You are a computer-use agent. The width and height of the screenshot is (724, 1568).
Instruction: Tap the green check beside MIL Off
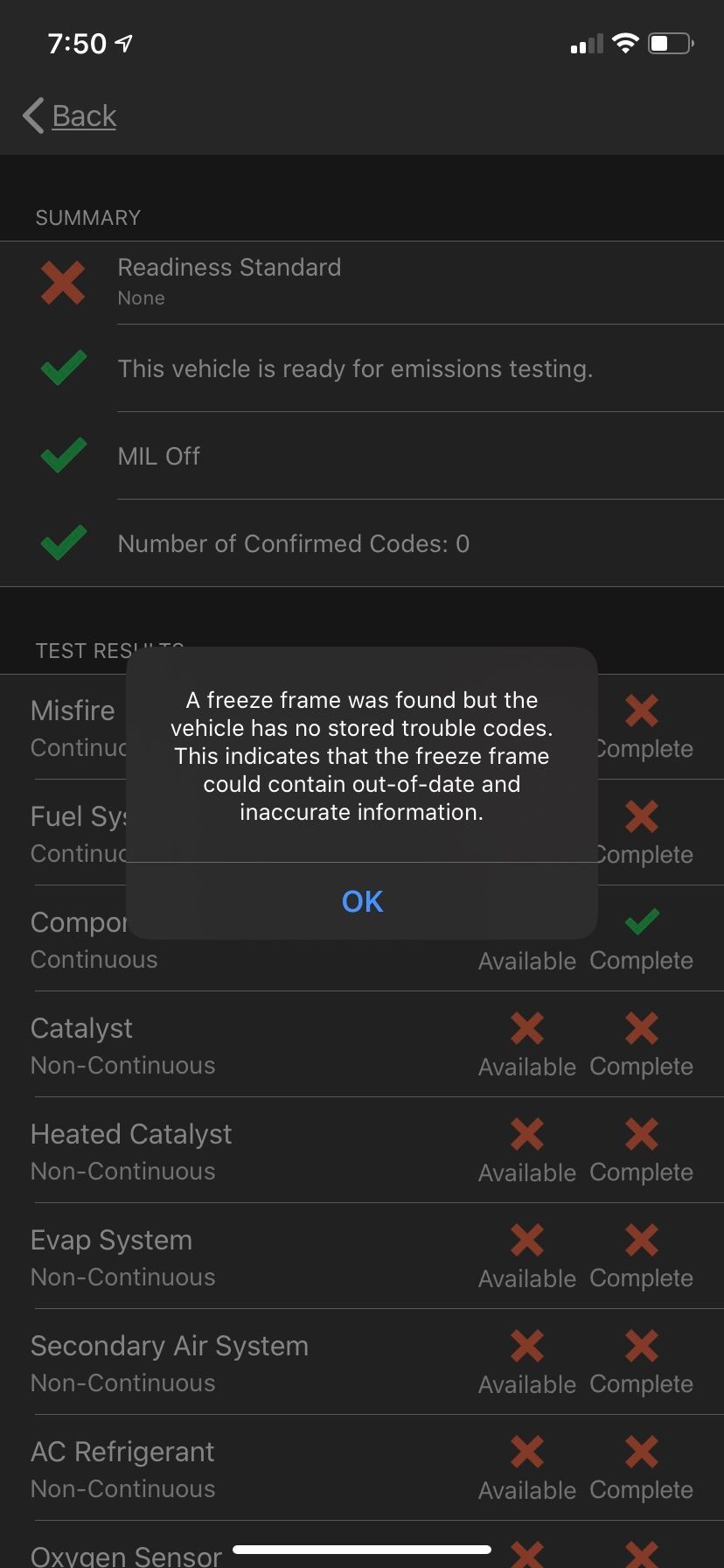63,456
